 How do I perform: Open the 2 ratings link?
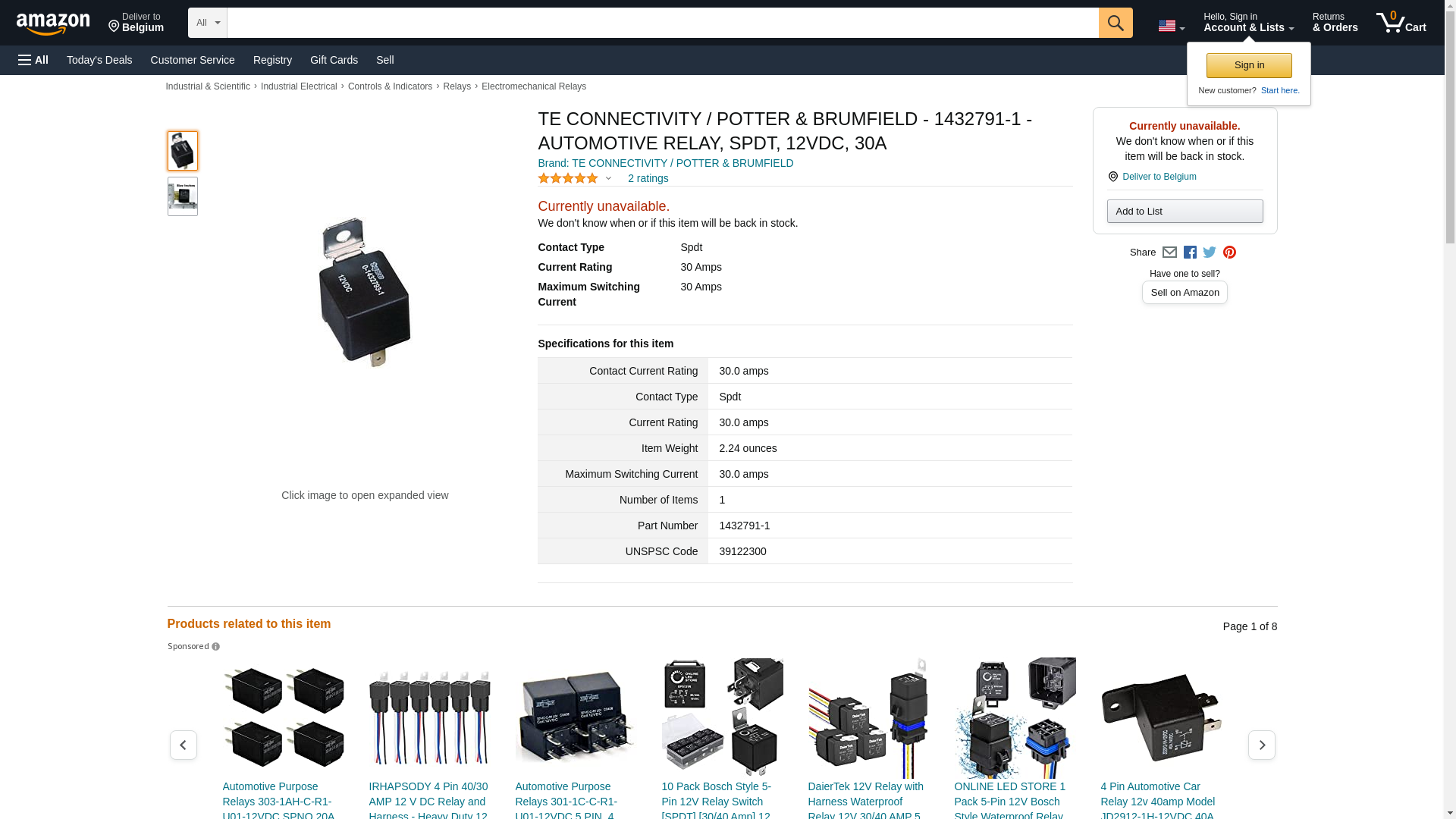point(648,178)
